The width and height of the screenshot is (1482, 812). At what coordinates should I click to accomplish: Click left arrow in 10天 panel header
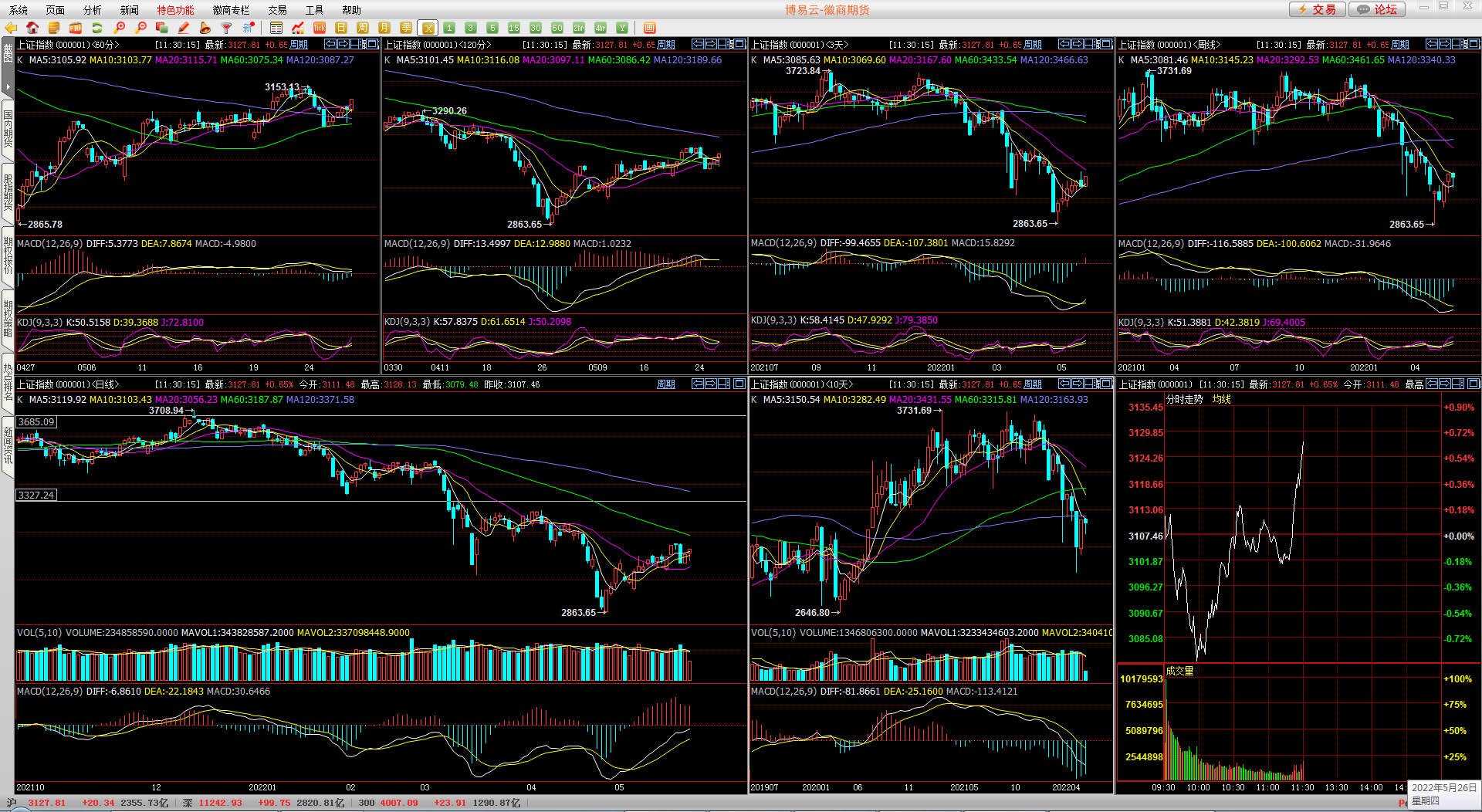click(x=1064, y=384)
